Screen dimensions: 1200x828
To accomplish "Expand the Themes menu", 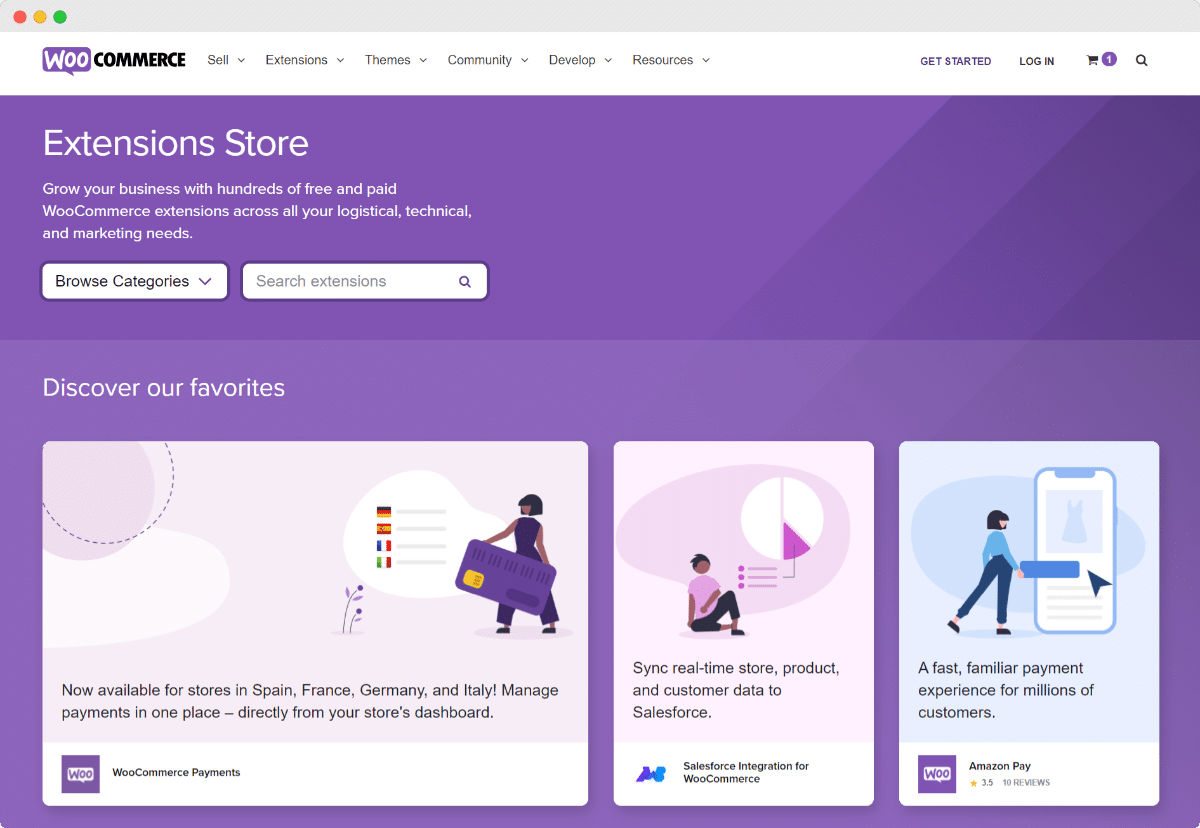I will (396, 60).
